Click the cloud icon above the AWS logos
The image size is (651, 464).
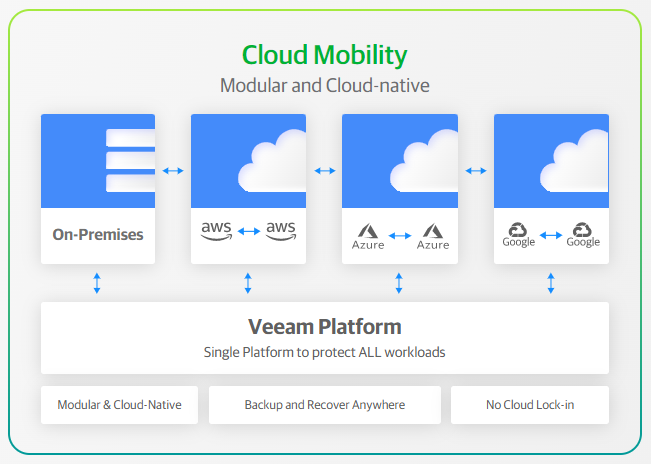point(272,161)
